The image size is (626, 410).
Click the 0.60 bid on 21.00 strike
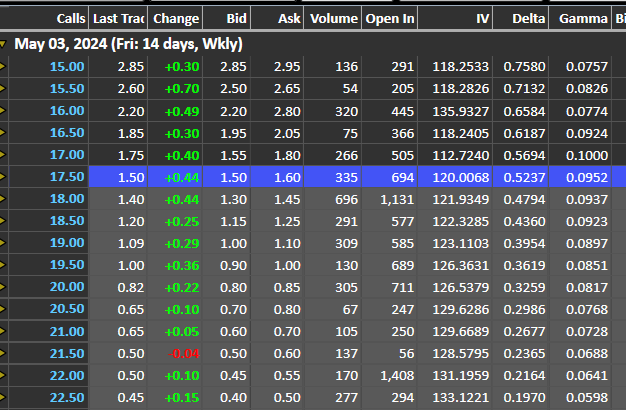coord(233,332)
